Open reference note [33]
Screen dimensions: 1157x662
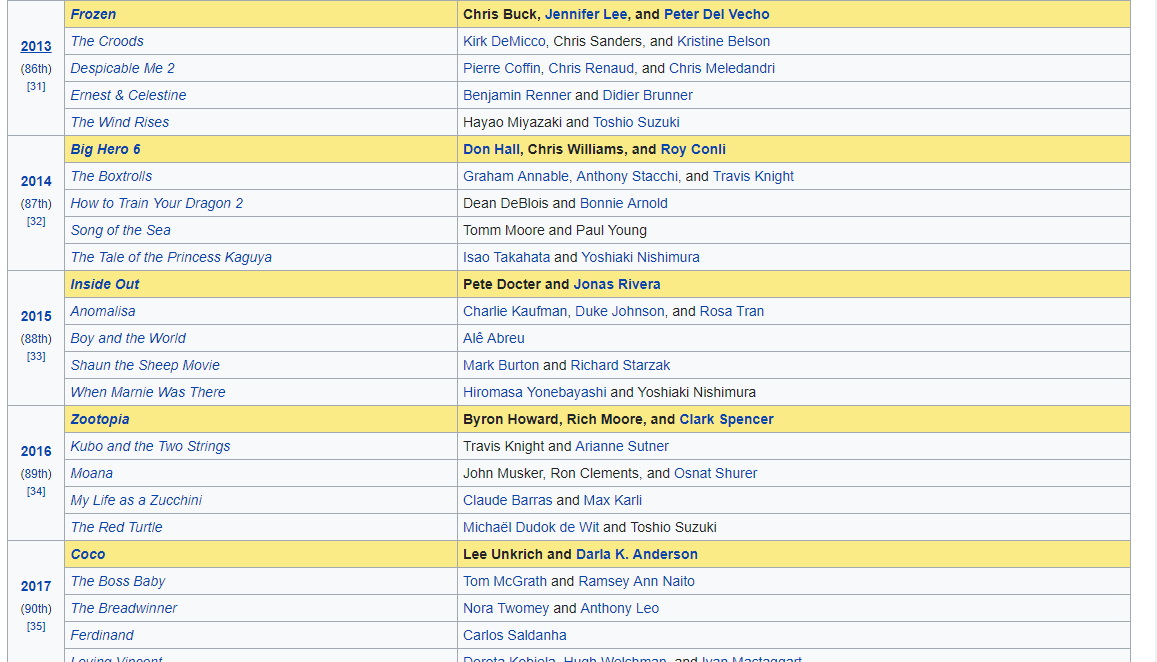pyautogui.click(x=36, y=356)
